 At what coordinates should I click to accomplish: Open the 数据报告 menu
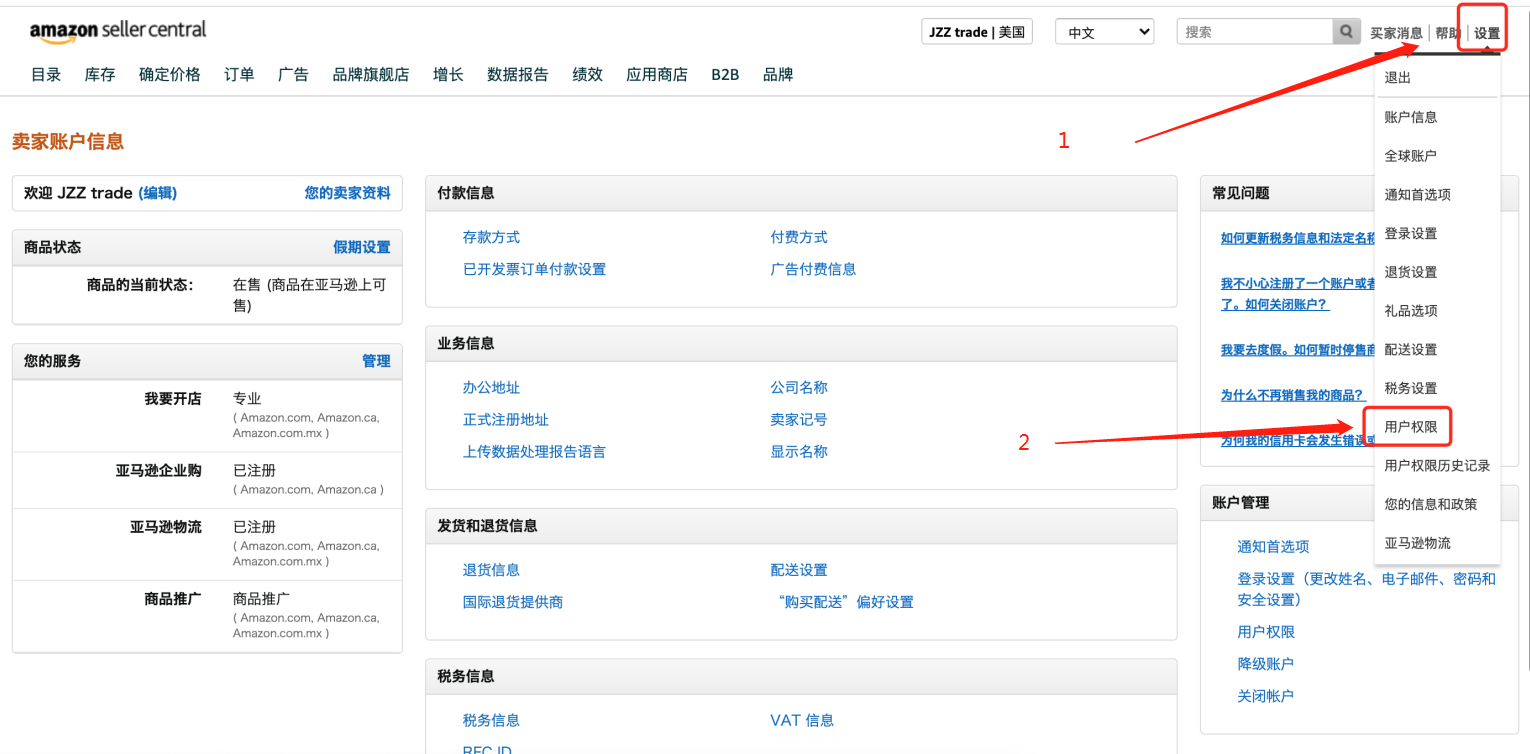coord(518,75)
